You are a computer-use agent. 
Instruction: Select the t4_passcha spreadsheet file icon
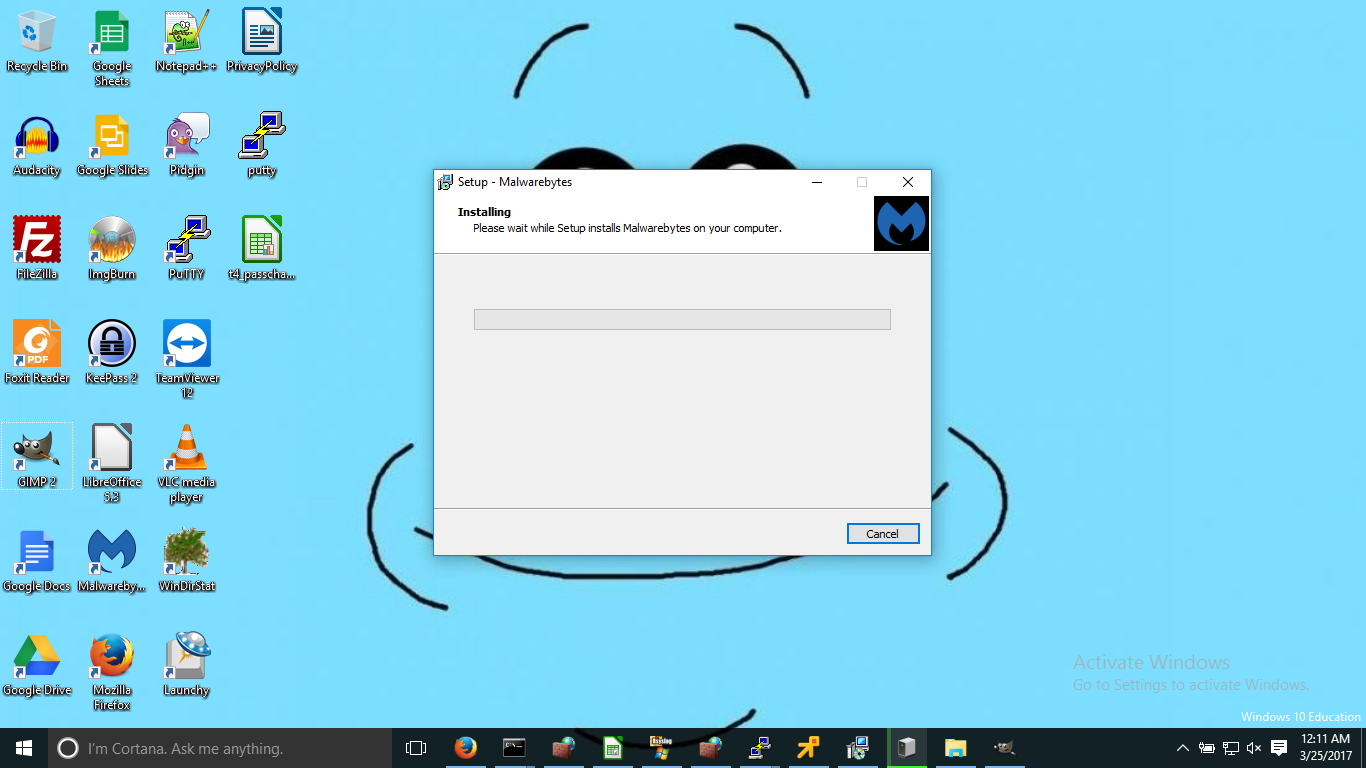point(262,249)
